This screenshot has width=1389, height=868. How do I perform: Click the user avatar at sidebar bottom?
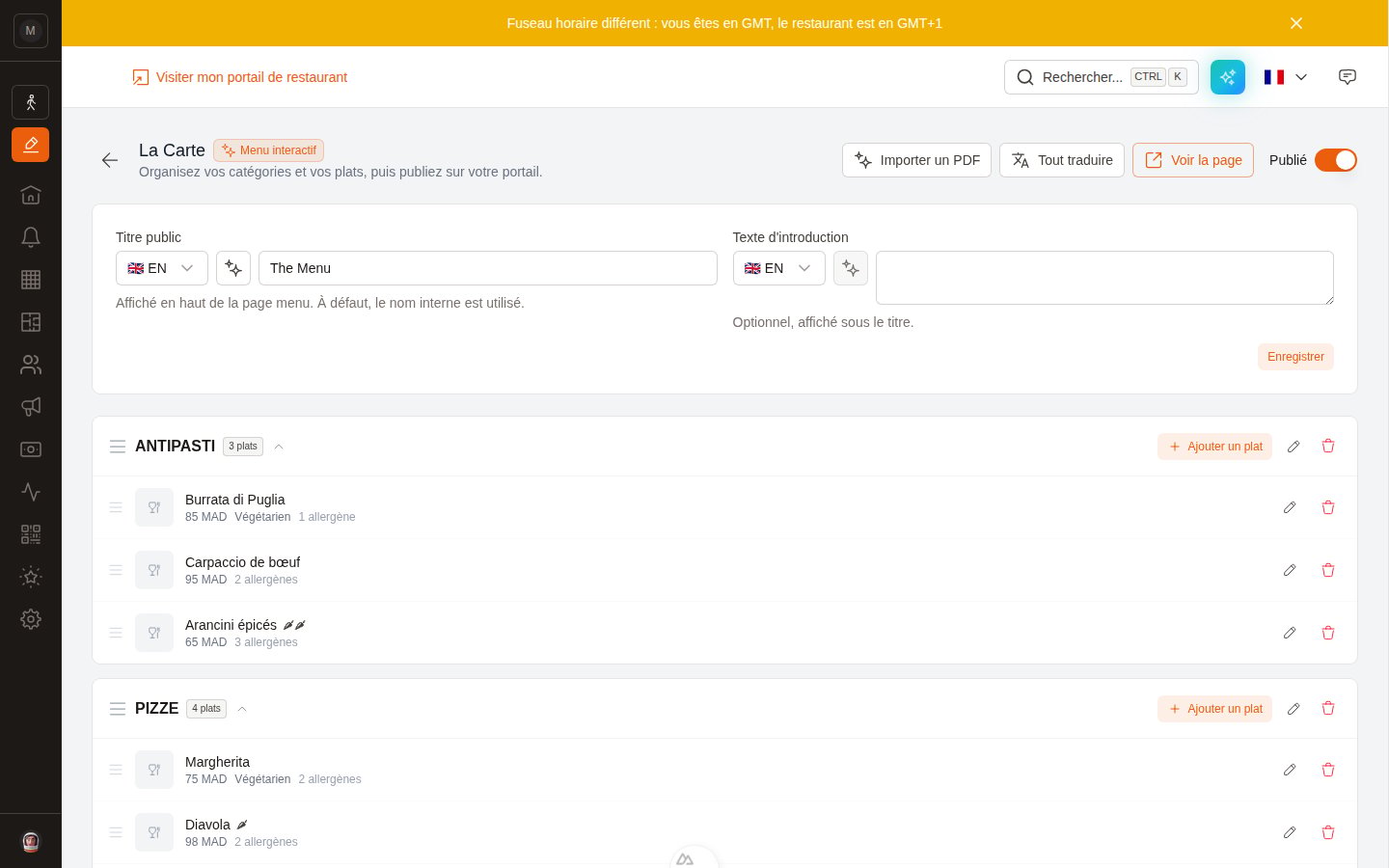pos(31,842)
